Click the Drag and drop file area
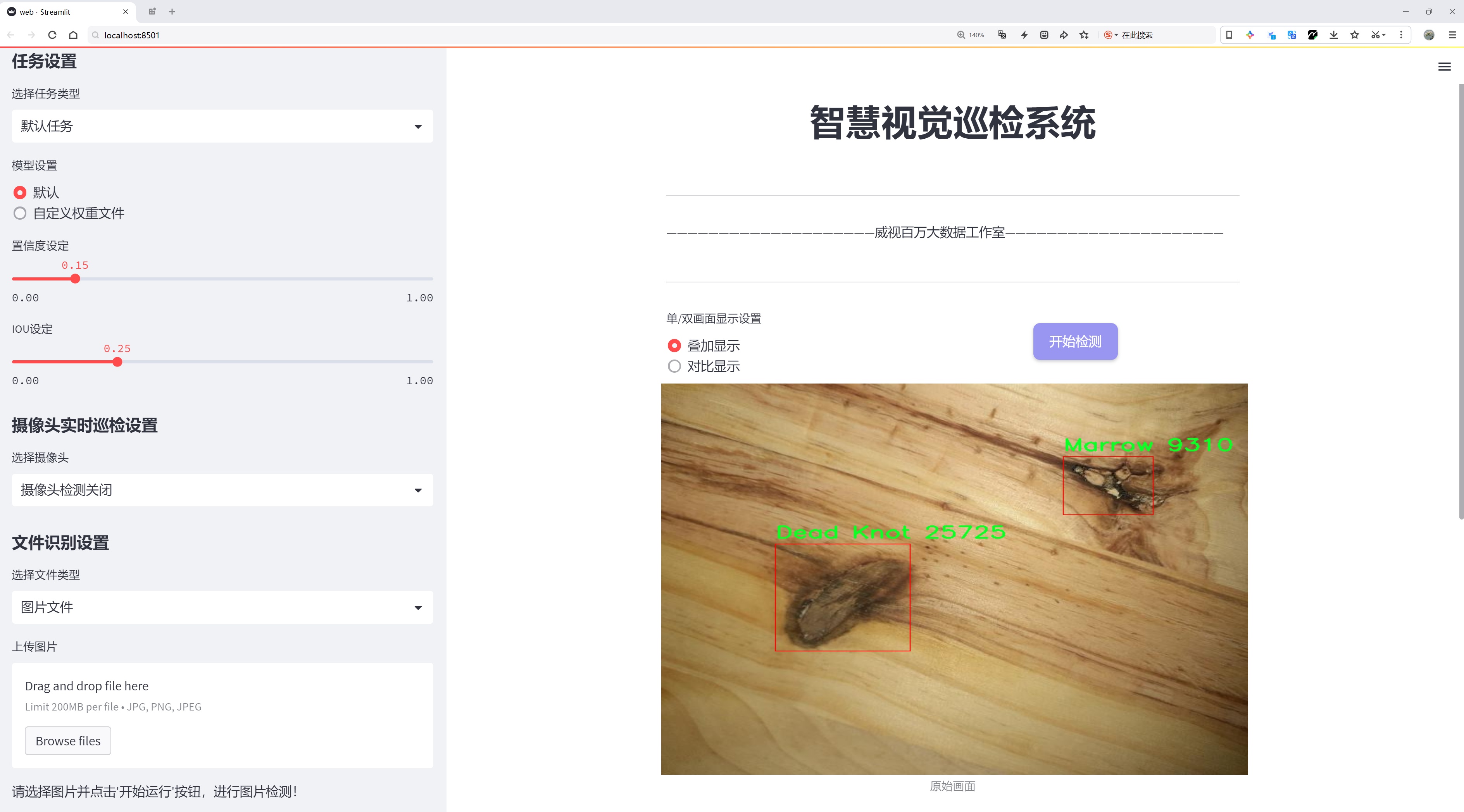This screenshot has width=1464, height=812. (222, 716)
